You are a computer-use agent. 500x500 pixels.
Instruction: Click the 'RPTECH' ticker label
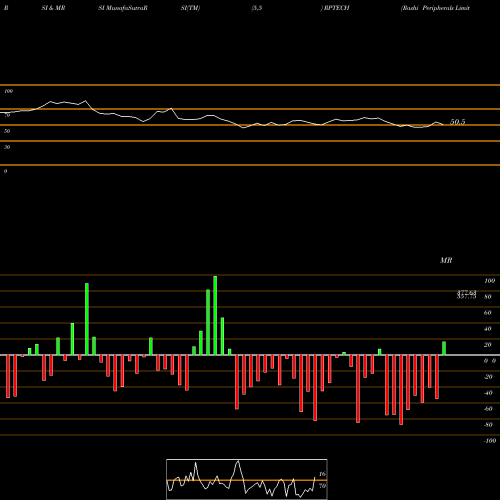tap(336, 8)
